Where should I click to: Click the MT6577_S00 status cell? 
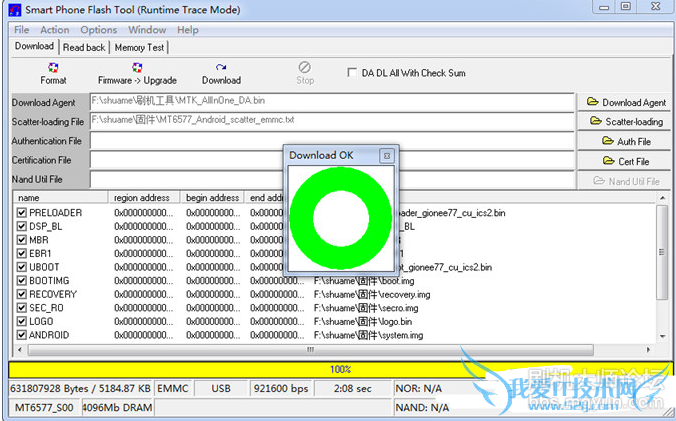[44, 407]
